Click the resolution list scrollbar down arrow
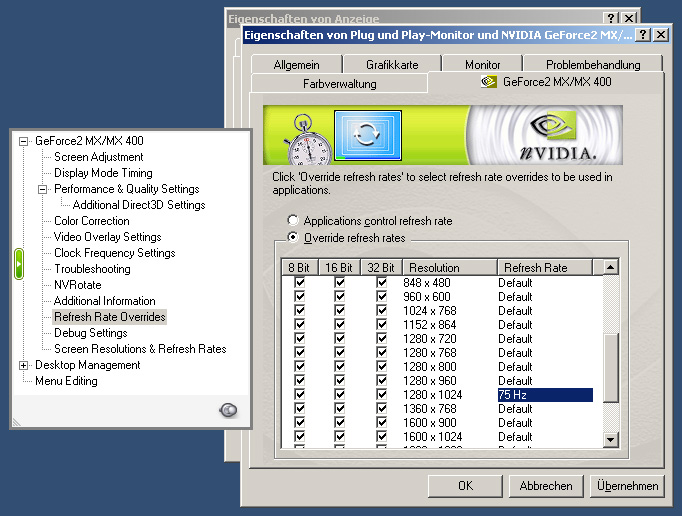682x516 pixels. tap(610, 439)
